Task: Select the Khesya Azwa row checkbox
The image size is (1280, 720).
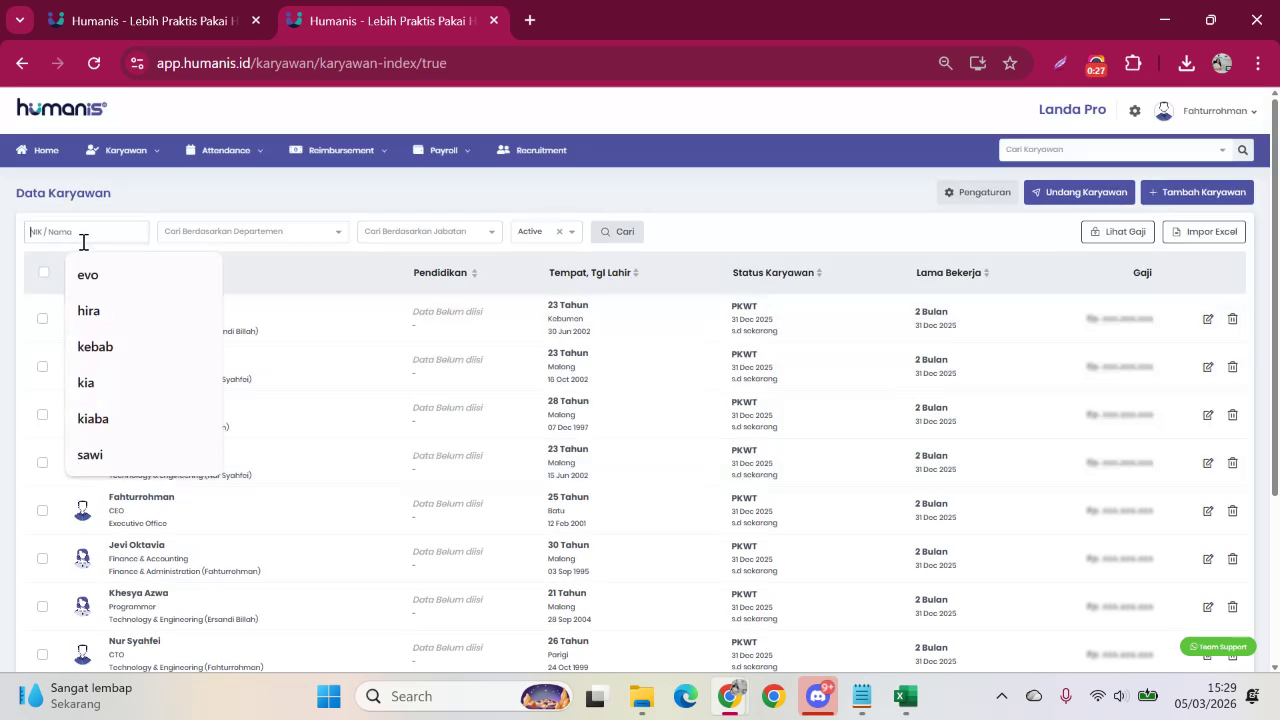Action: tap(42, 607)
